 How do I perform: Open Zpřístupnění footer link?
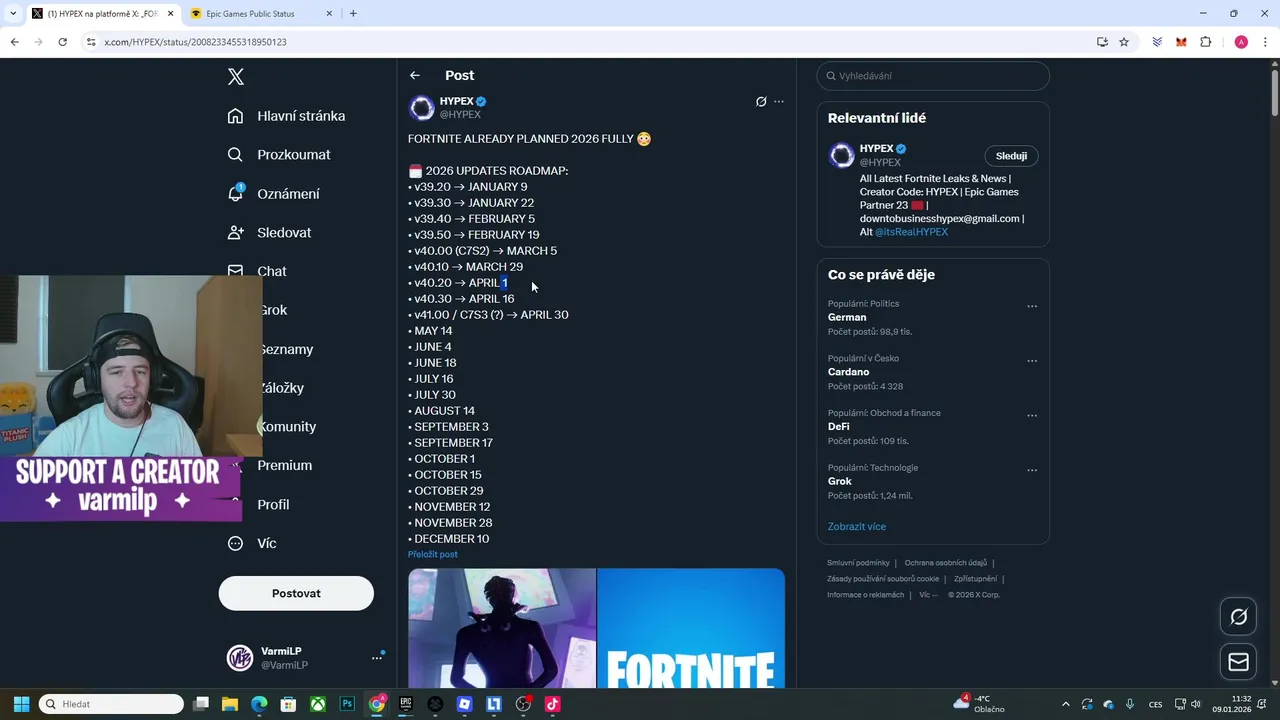coord(975,579)
